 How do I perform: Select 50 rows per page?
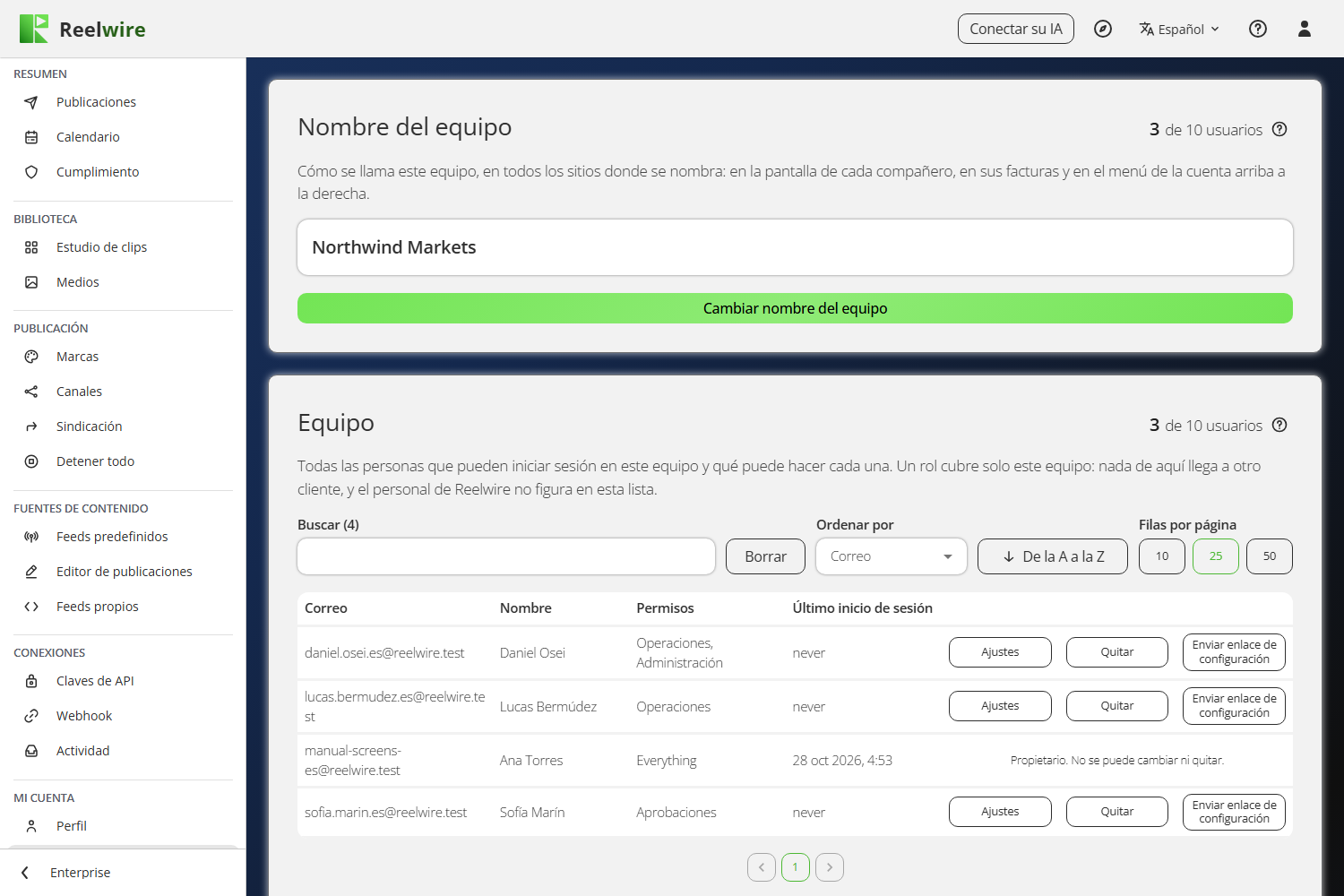pos(1270,556)
